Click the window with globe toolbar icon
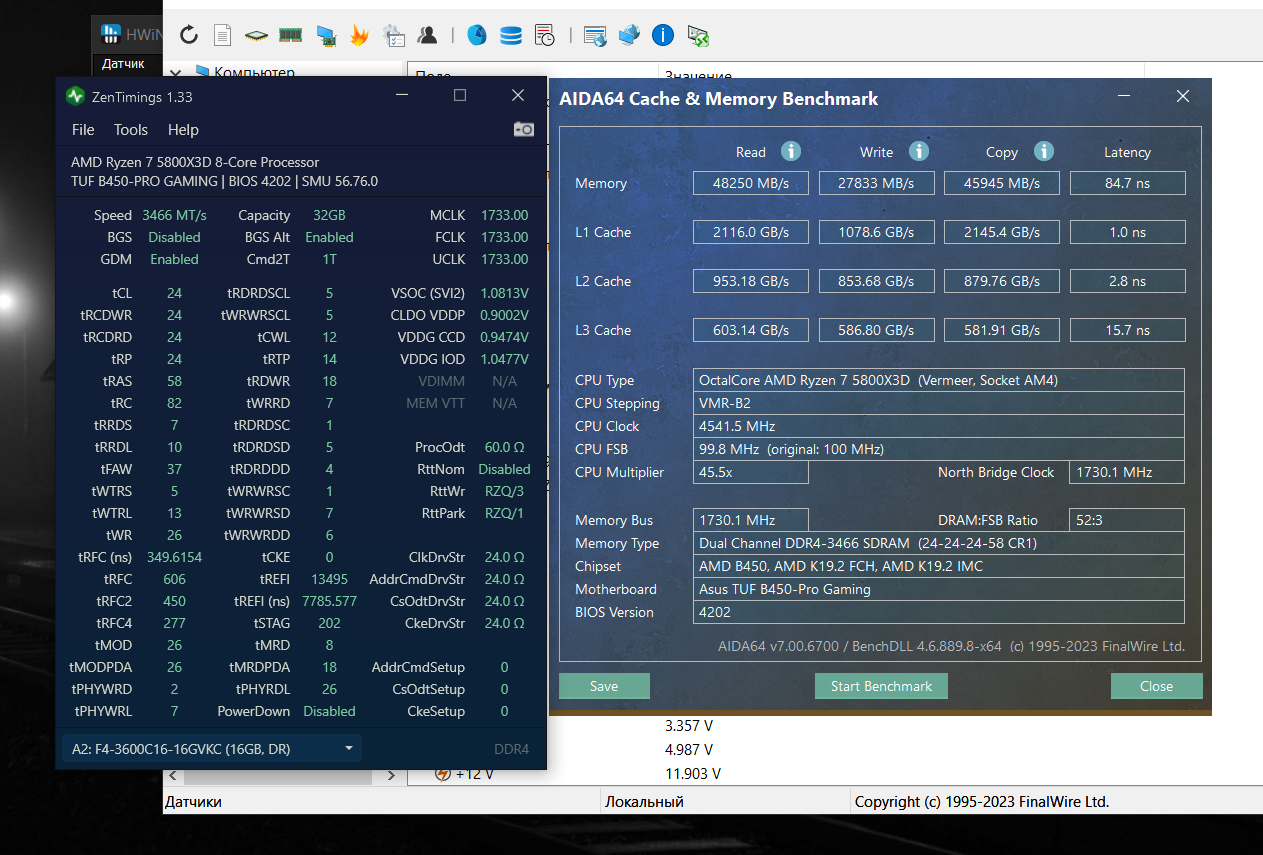Viewport: 1263px width, 855px height. [x=595, y=36]
